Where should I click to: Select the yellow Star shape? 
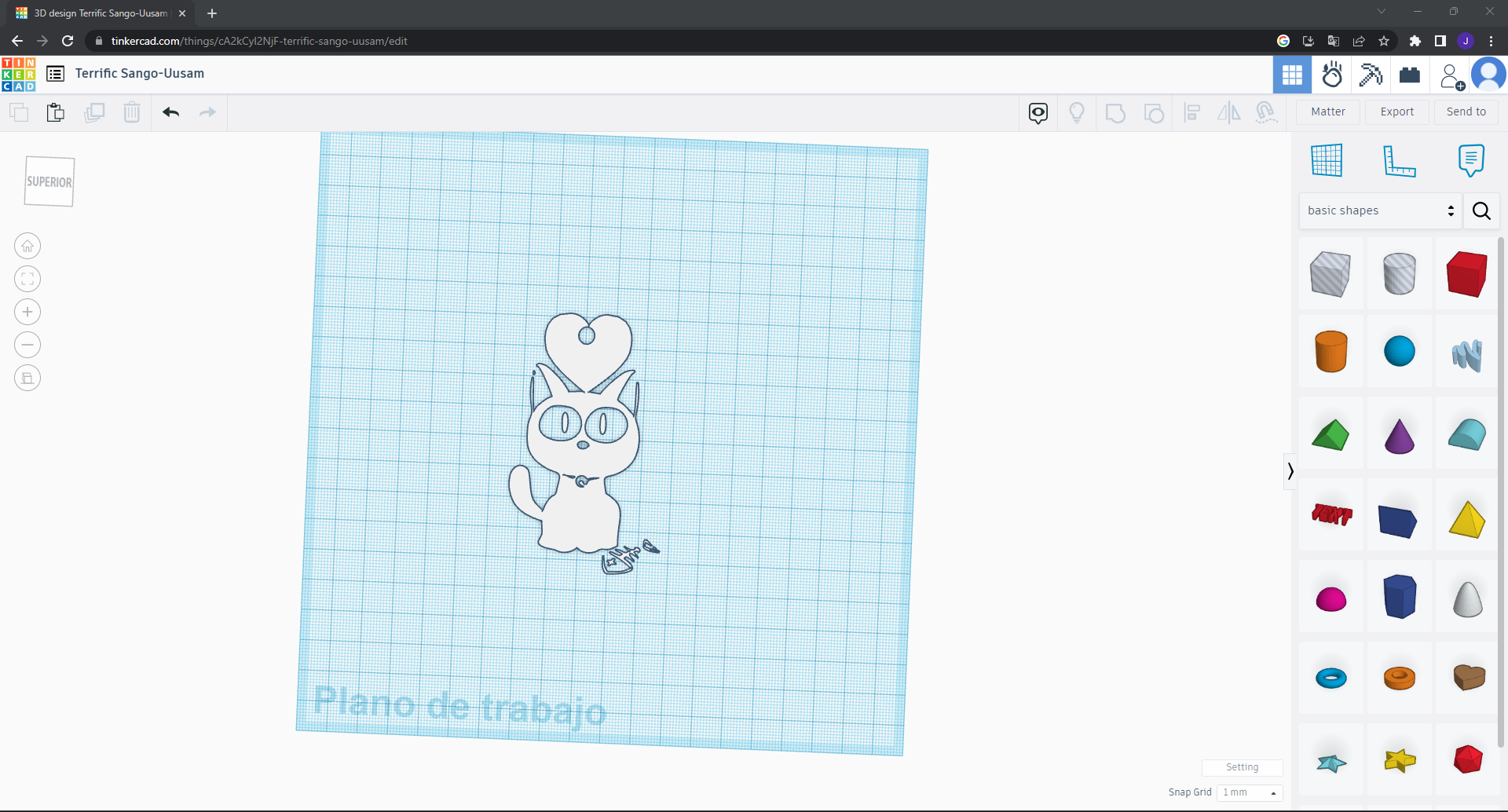(x=1399, y=760)
